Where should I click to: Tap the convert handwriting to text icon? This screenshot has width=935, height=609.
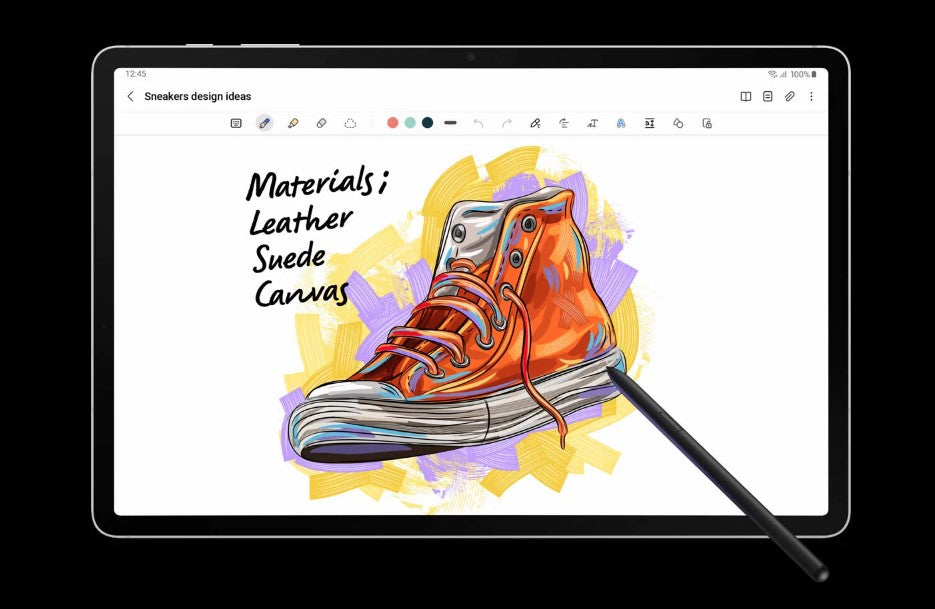click(592, 123)
